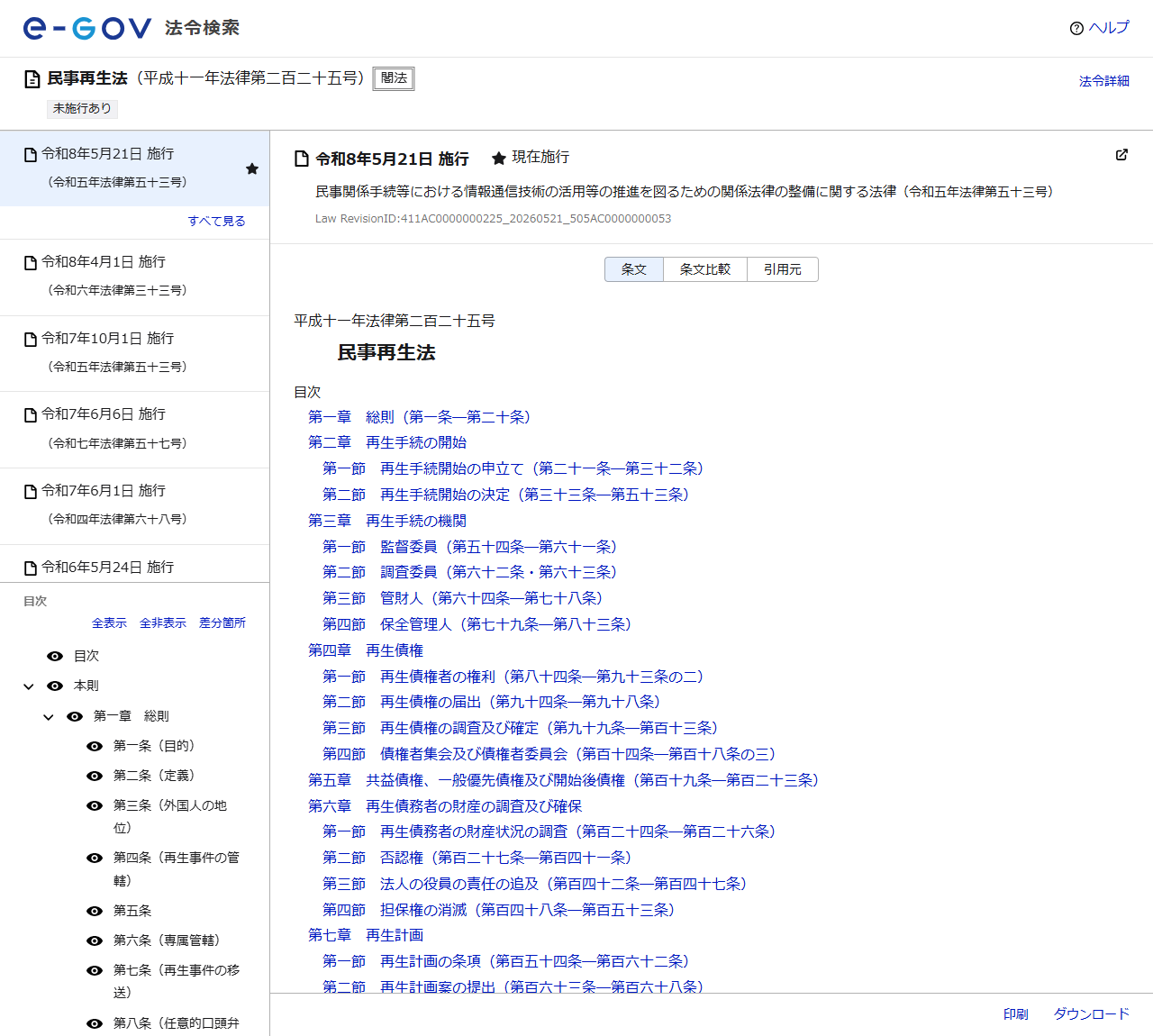Image resolution: width=1153 pixels, height=1036 pixels.
Task: Toggle eye icon for 第六条（専属管轄）
Action: tap(95, 941)
